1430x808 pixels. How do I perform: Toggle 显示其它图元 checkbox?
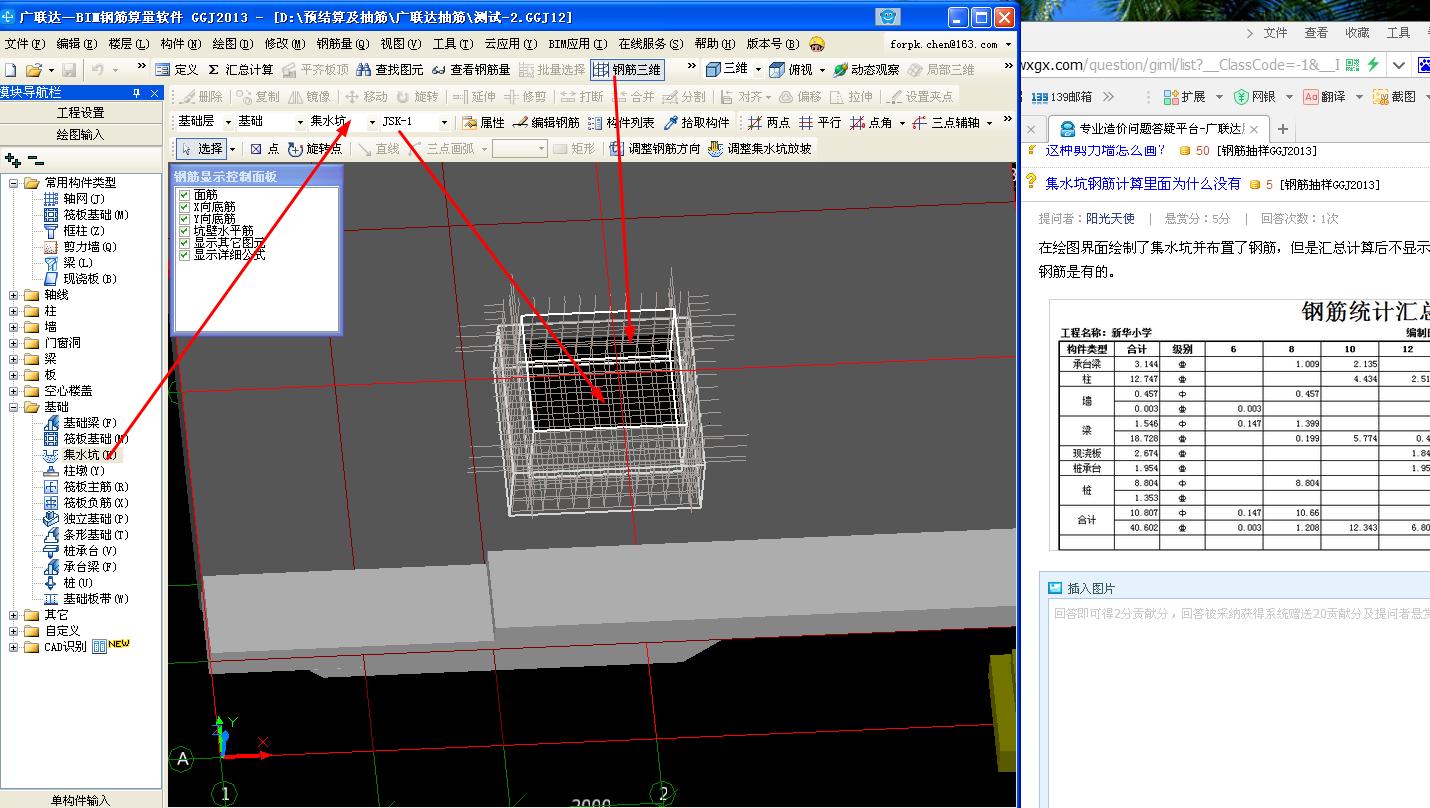coord(183,242)
